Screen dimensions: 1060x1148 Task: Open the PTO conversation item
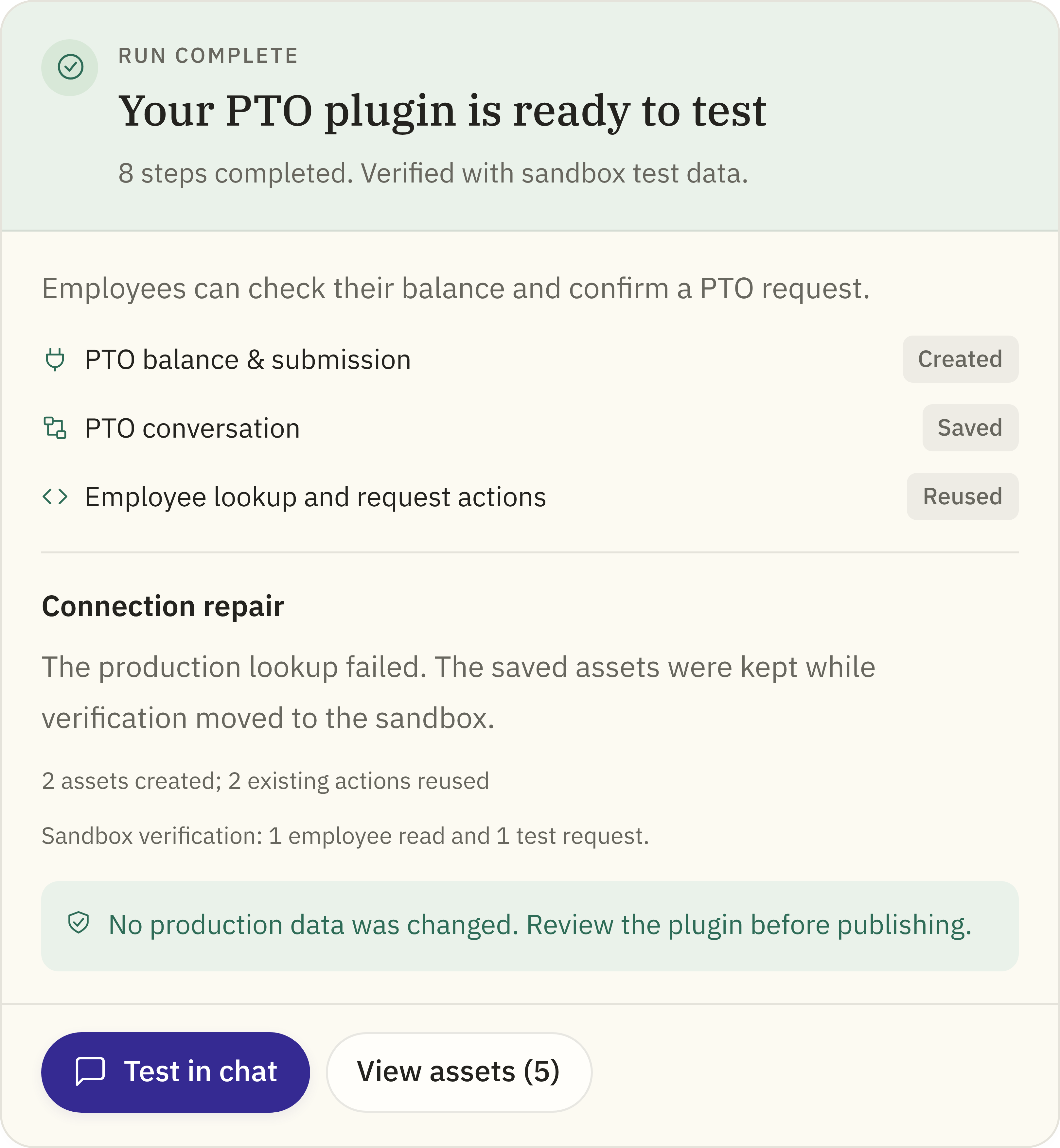[192, 428]
